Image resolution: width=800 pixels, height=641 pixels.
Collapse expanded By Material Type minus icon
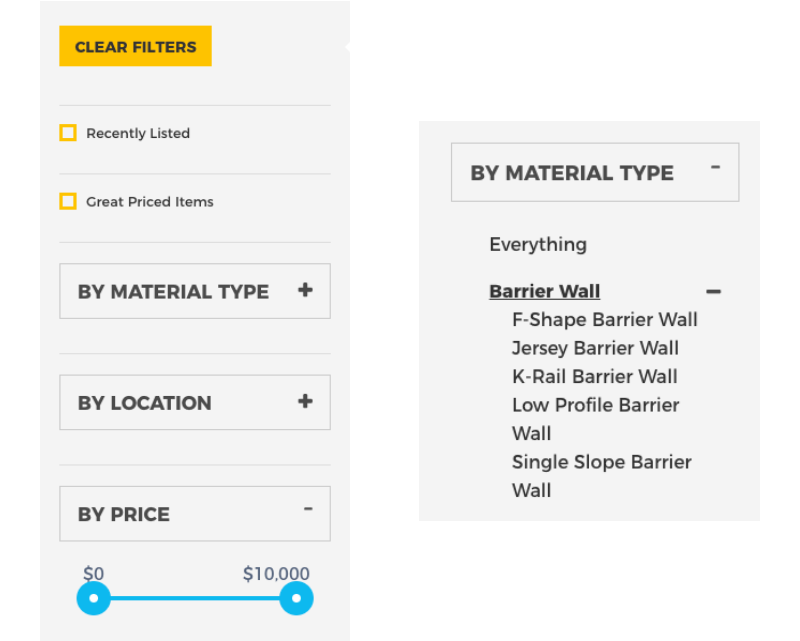tap(715, 168)
